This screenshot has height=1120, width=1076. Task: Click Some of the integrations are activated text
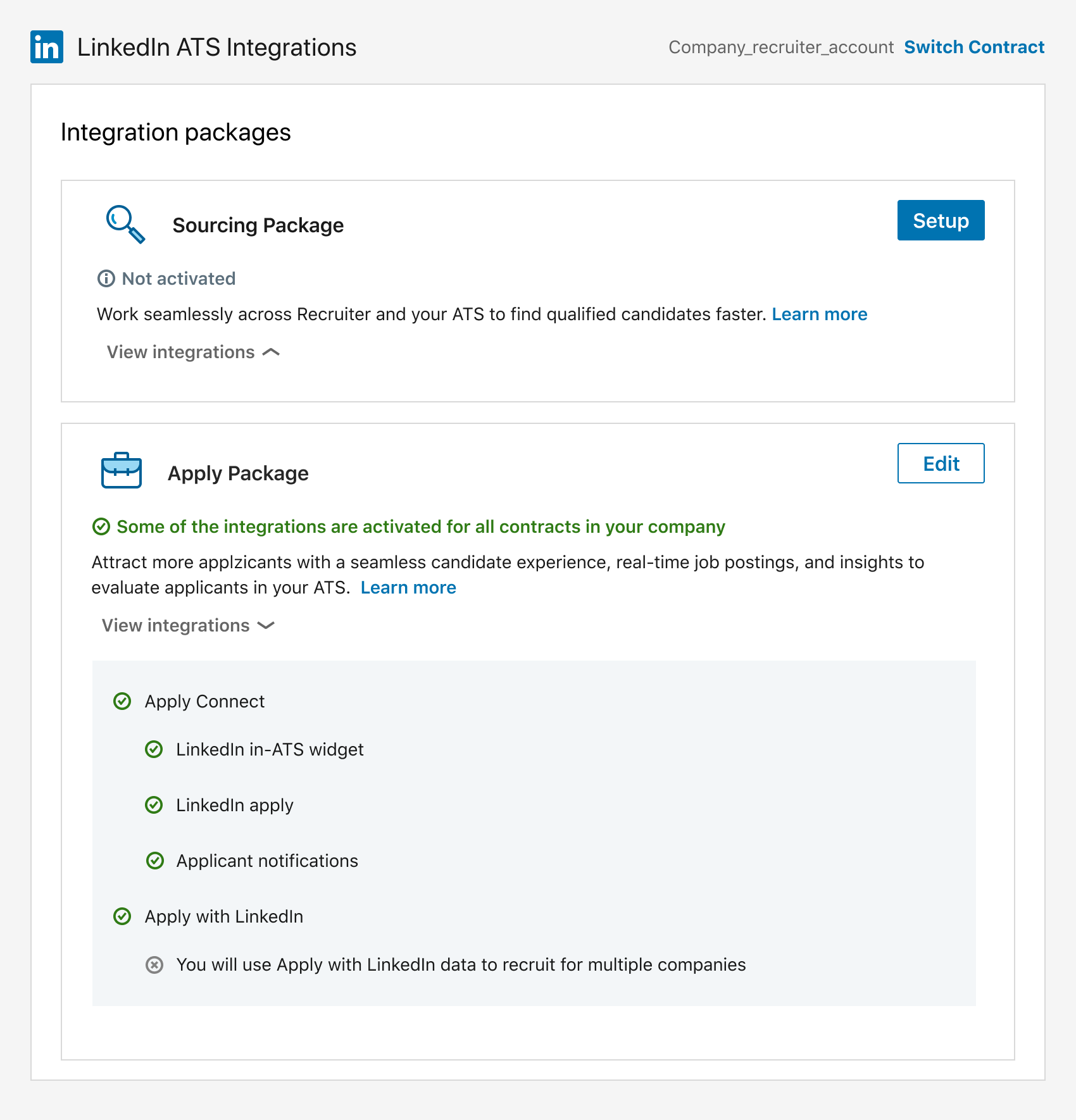click(421, 526)
